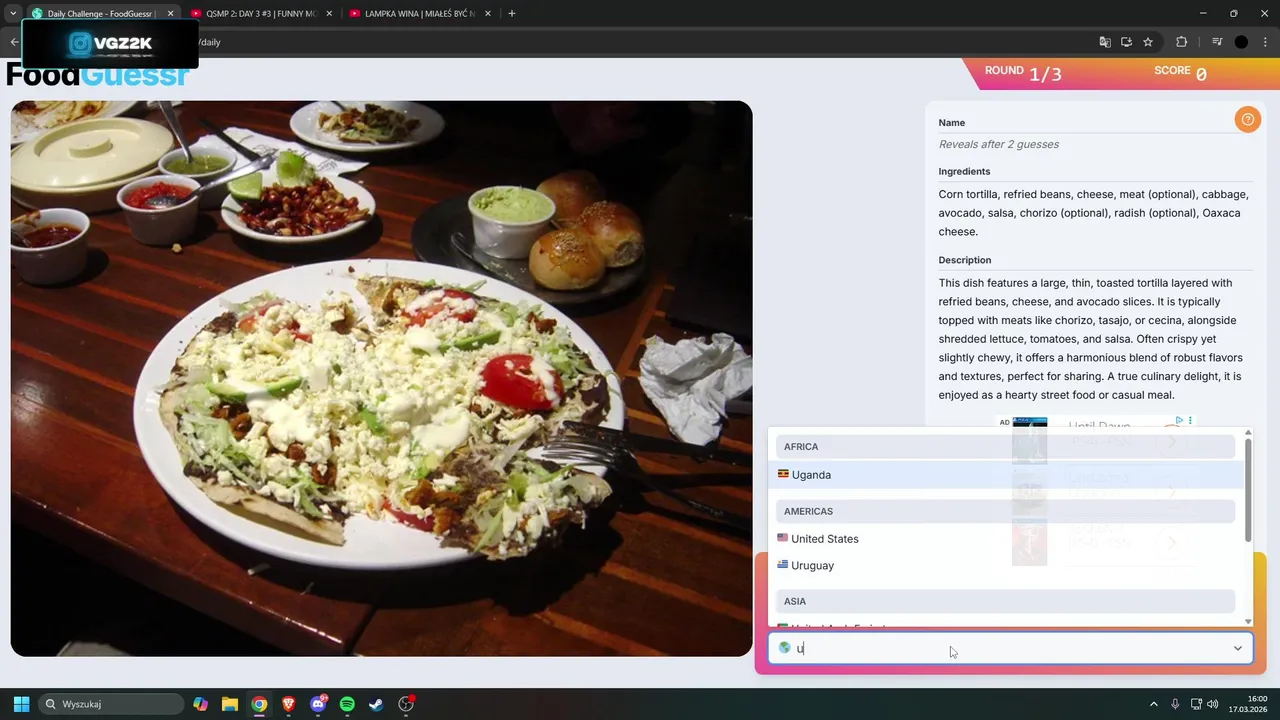Open Steam from the taskbar
This screenshot has width=1280, height=720.
click(376, 704)
